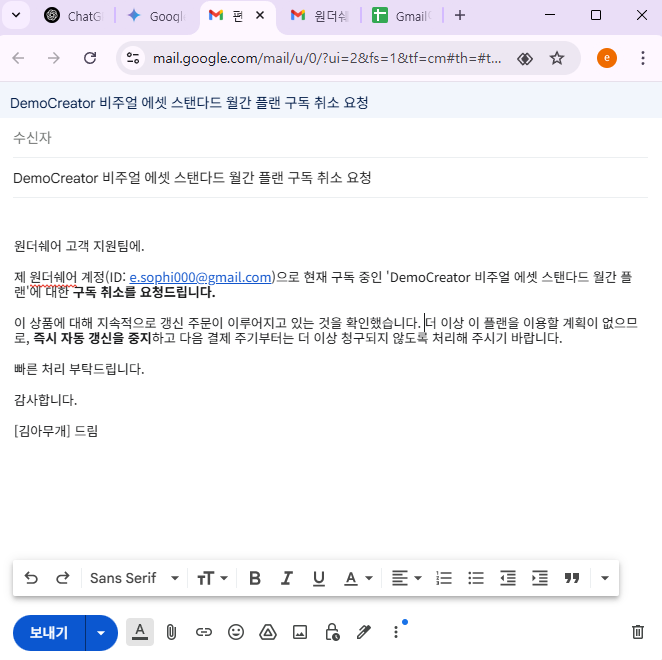
Task: Open a new browser tab
Action: 460,16
